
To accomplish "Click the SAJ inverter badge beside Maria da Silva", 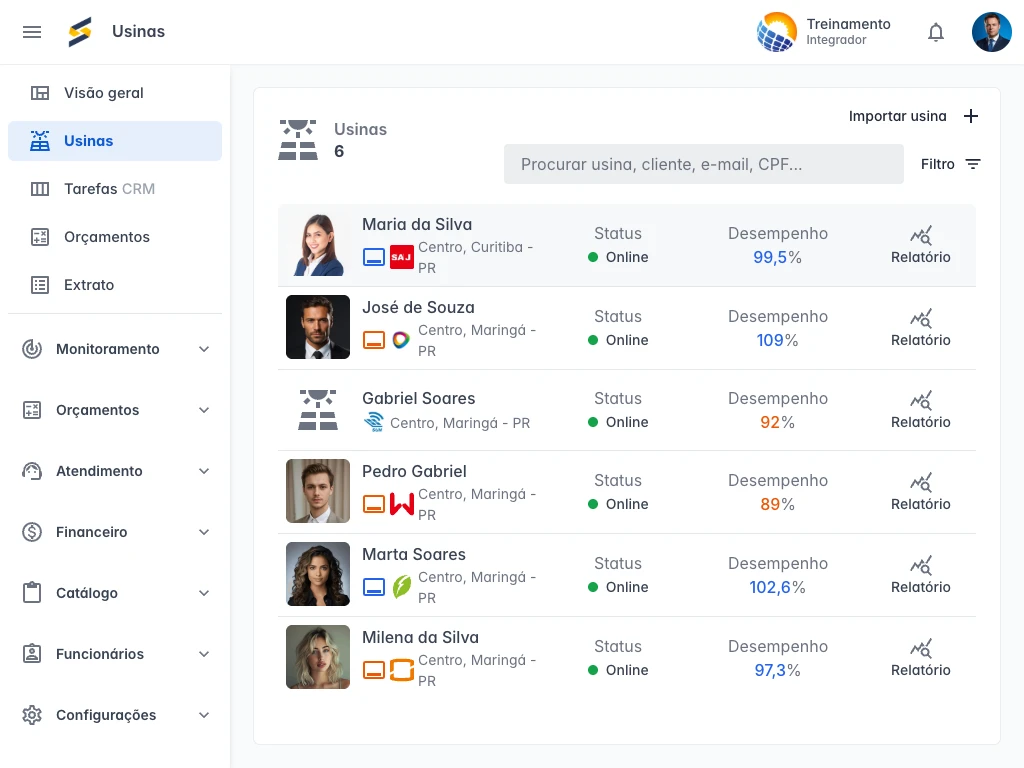I will tap(401, 257).
